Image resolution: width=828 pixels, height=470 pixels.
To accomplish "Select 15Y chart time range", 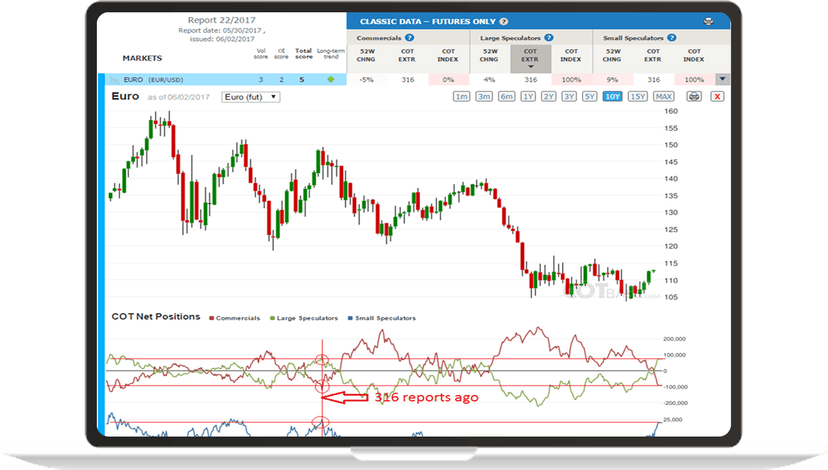I will [x=638, y=97].
